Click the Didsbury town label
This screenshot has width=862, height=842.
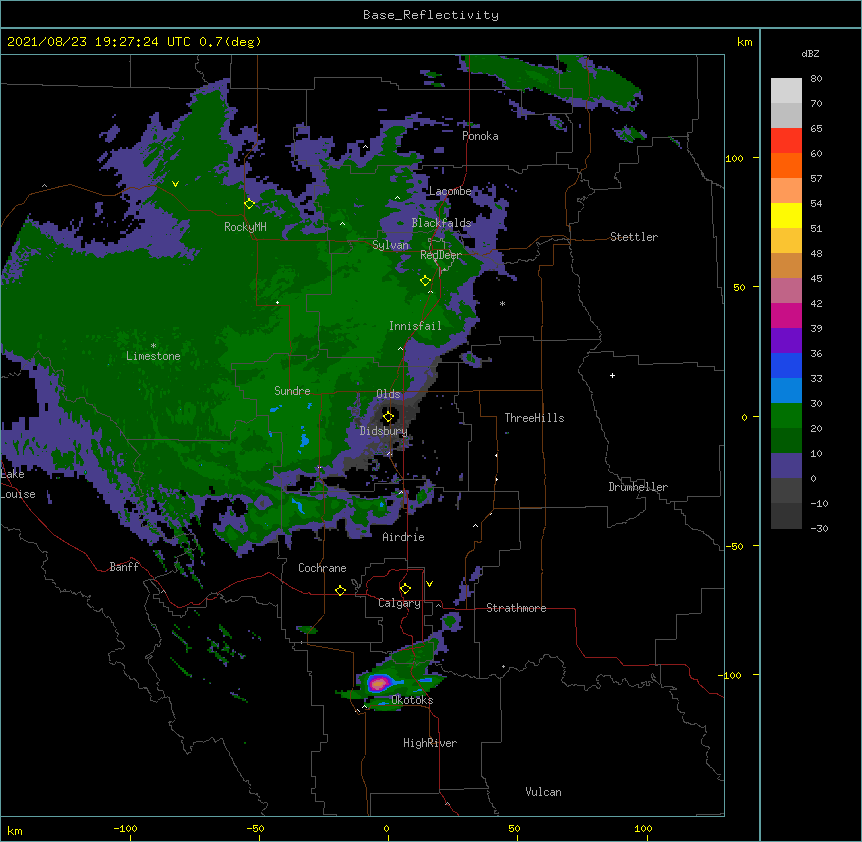[383, 431]
